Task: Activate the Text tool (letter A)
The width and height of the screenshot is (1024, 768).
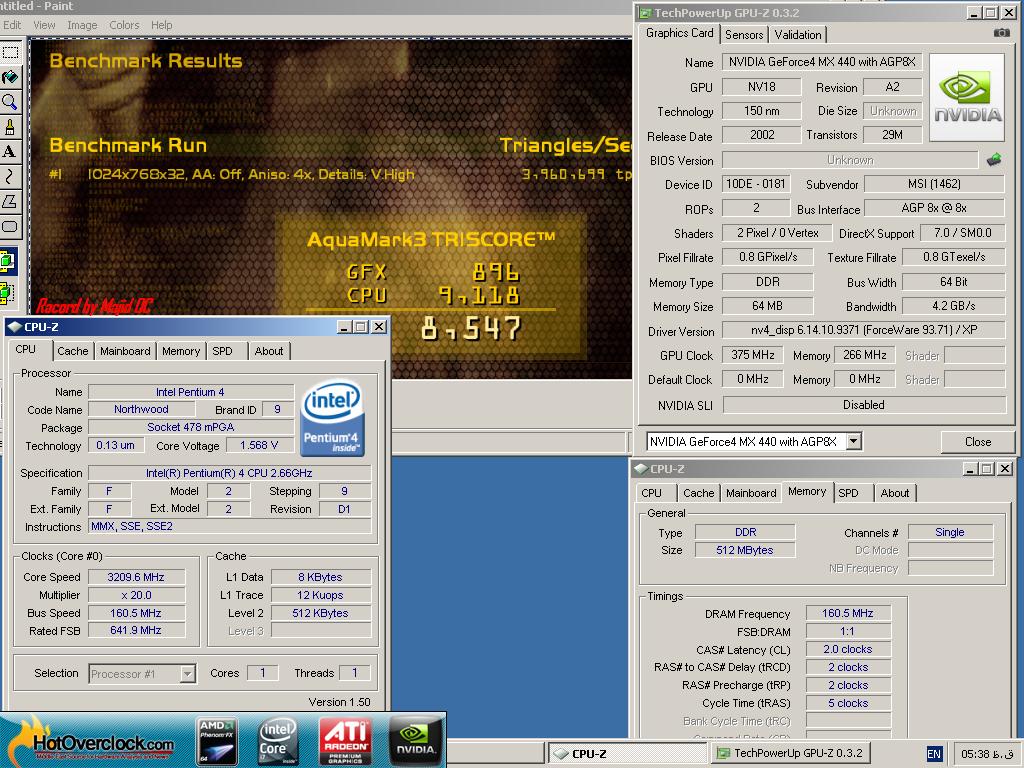Action: [x=10, y=152]
